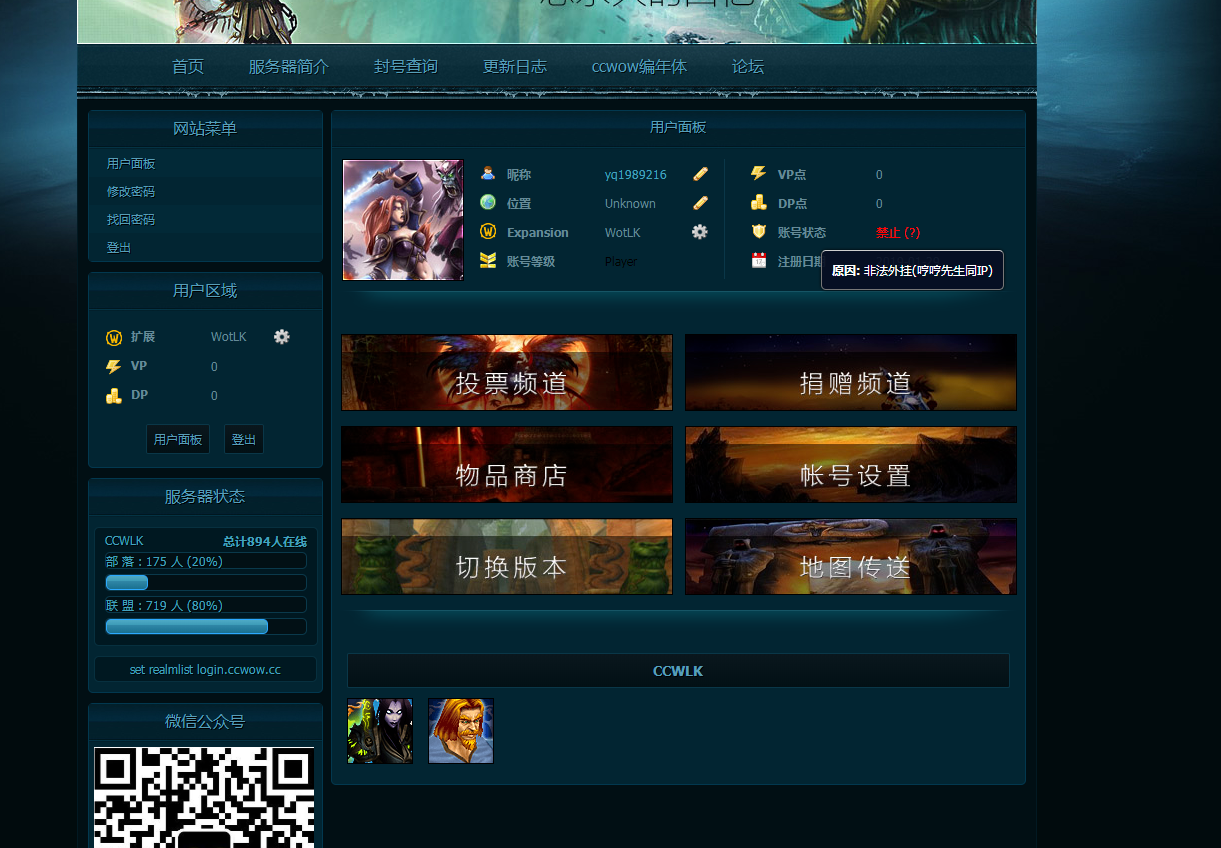
Task: Click the red 禁止 (?) account status
Action: point(897,232)
